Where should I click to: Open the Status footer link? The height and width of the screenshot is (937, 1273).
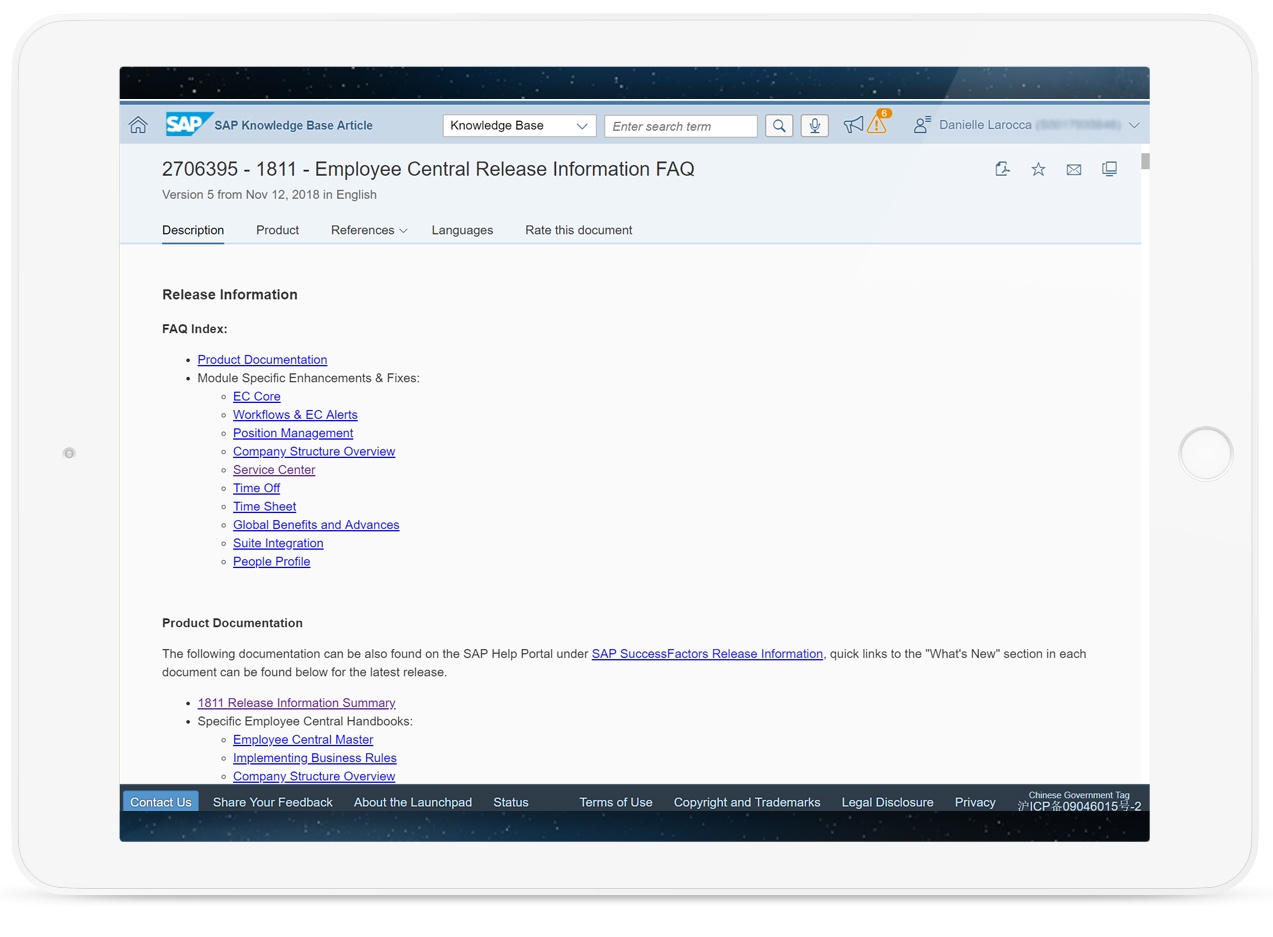(511, 802)
